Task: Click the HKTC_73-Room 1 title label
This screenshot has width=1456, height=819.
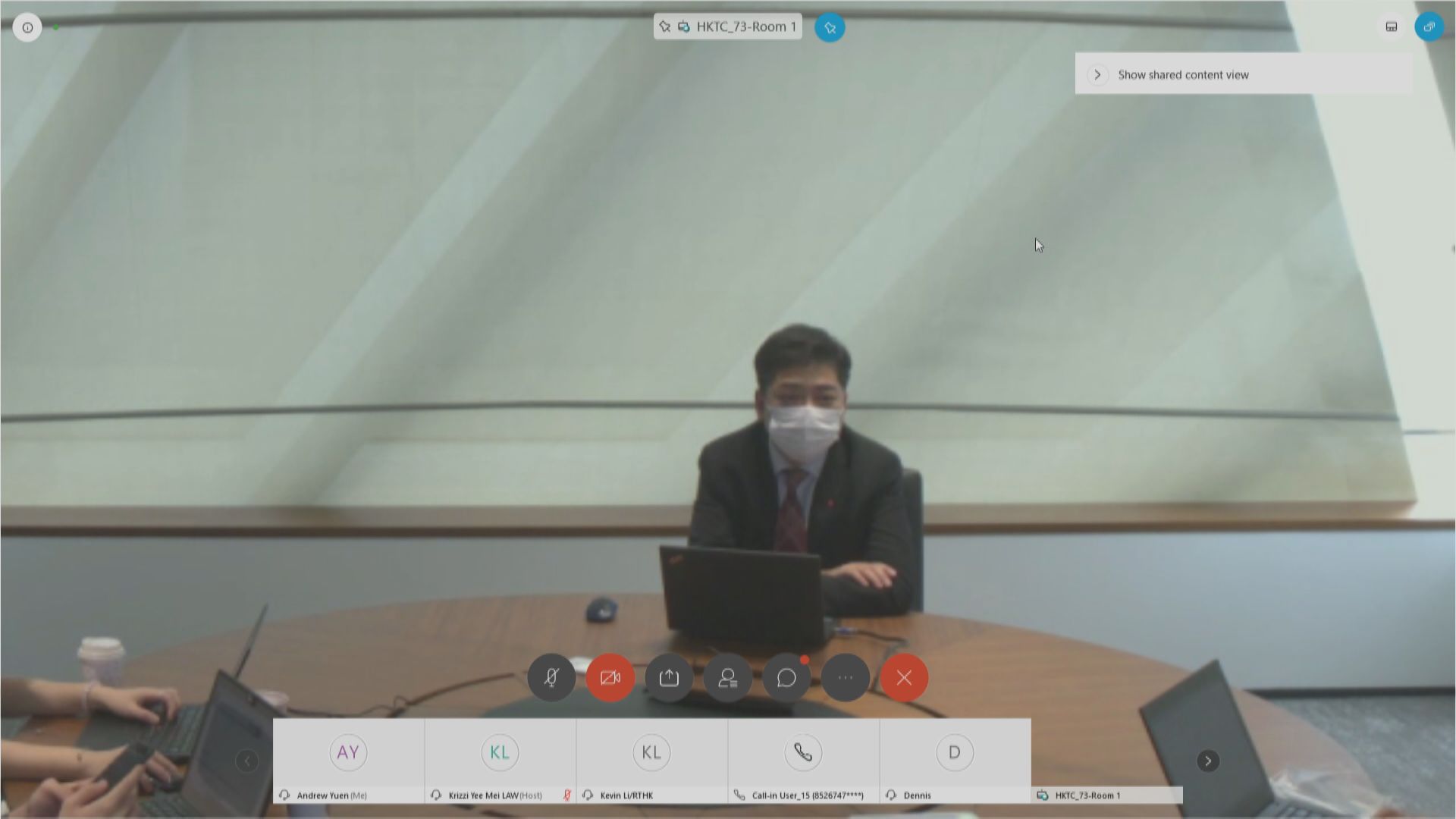Action: tap(745, 27)
